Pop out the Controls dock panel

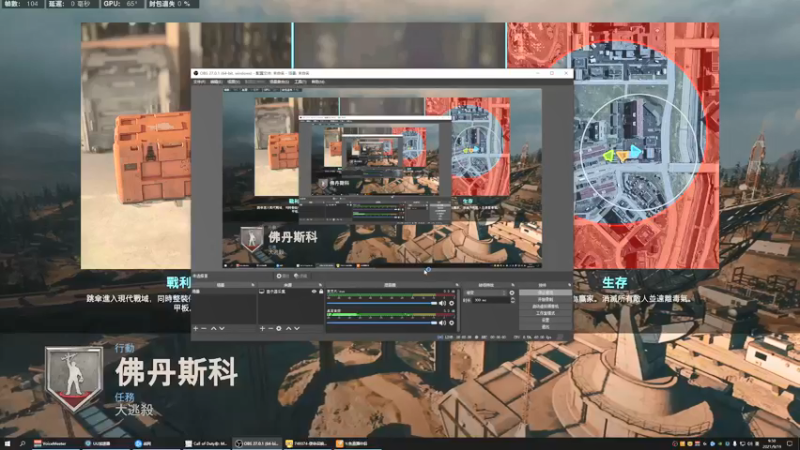click(x=569, y=285)
